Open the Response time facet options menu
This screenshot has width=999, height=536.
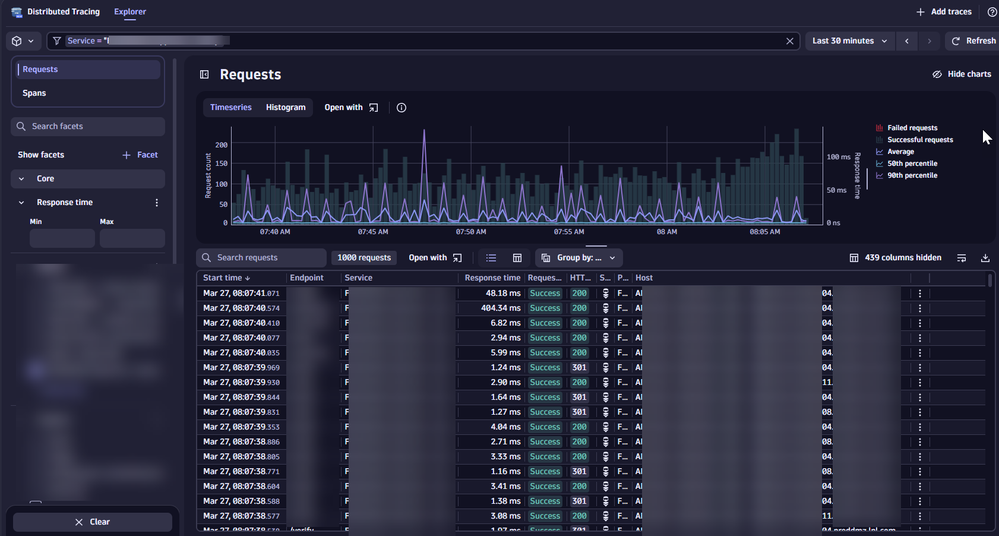156,202
